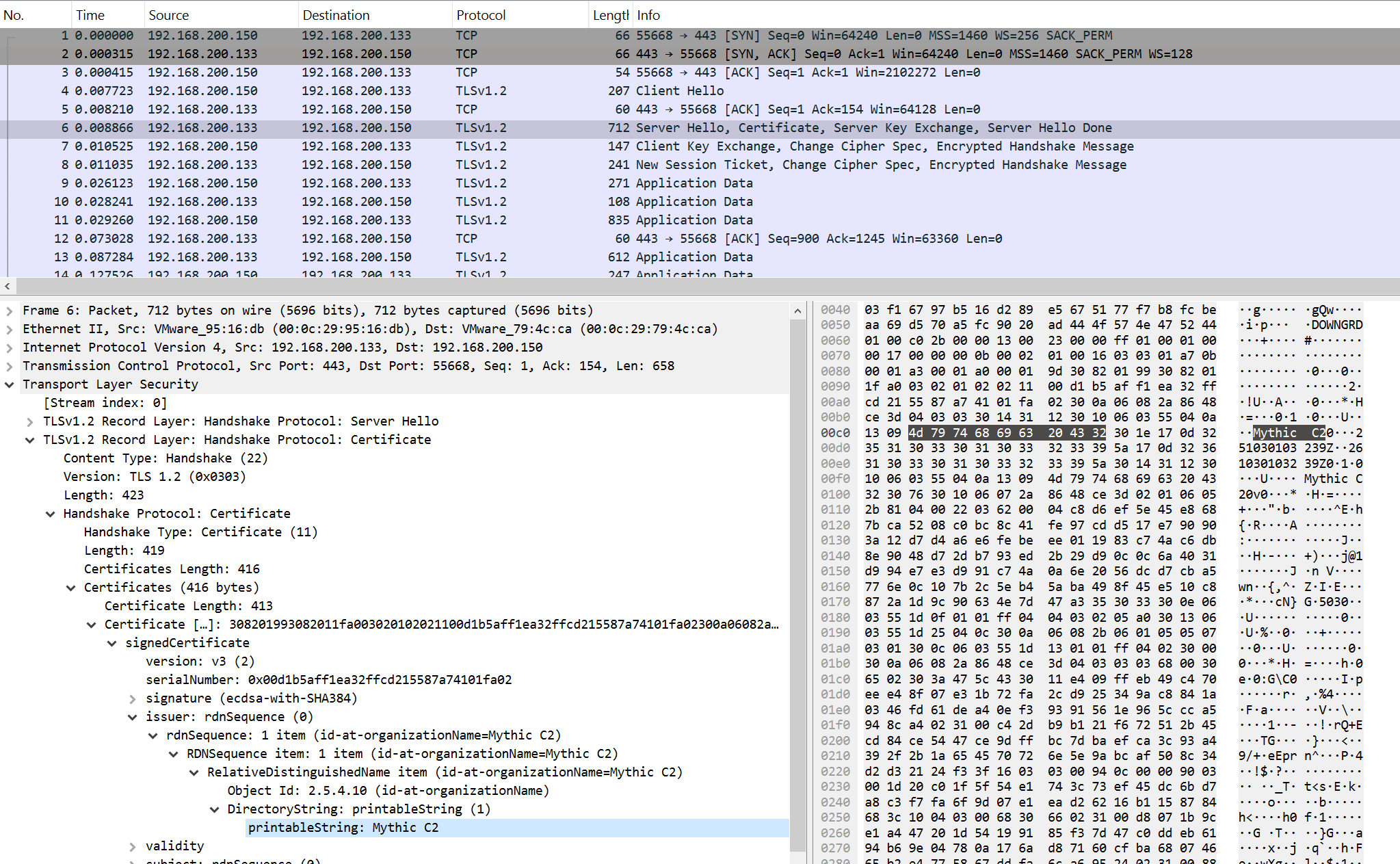Collapse the issuer rdnSequence node
The height and width of the screenshot is (864, 1400).
pyautogui.click(x=133, y=717)
